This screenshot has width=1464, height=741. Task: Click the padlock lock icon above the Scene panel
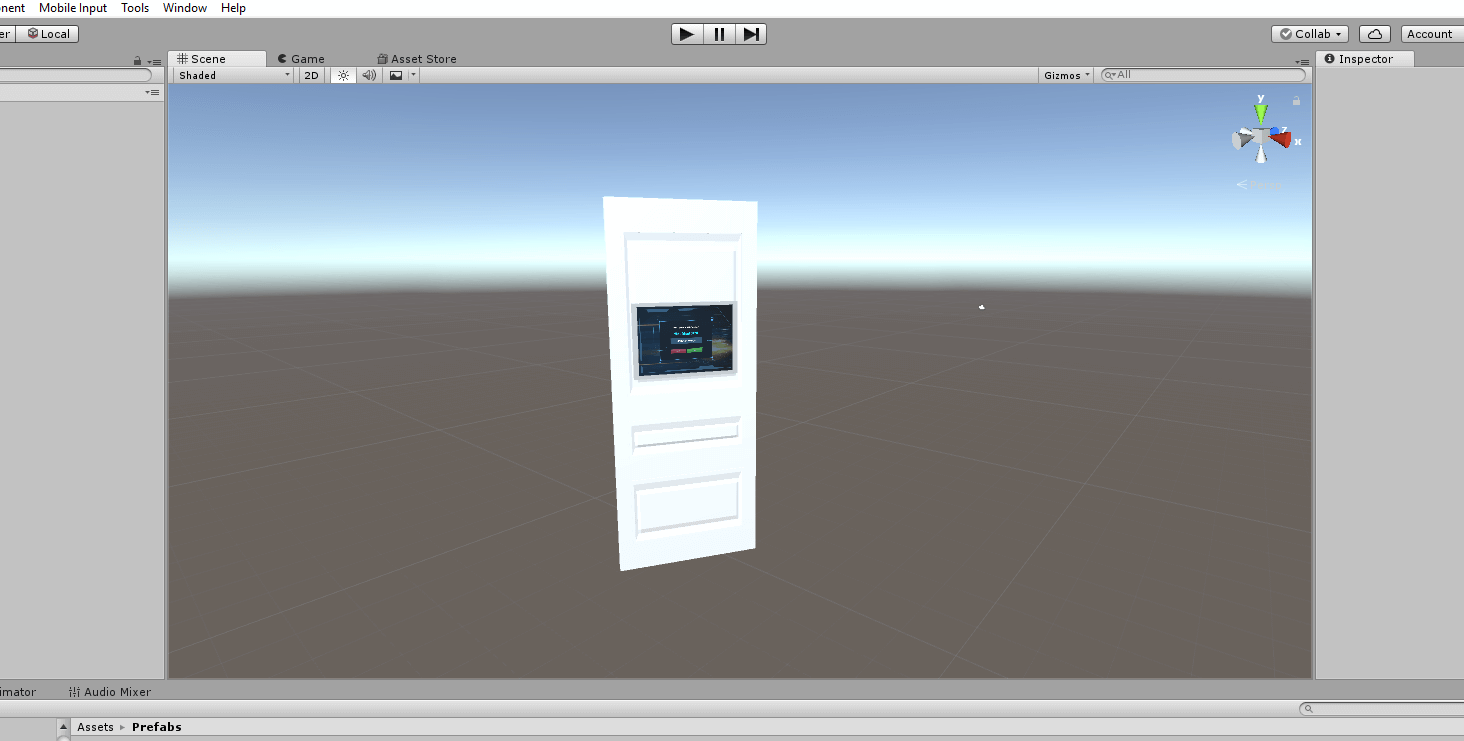(x=137, y=61)
